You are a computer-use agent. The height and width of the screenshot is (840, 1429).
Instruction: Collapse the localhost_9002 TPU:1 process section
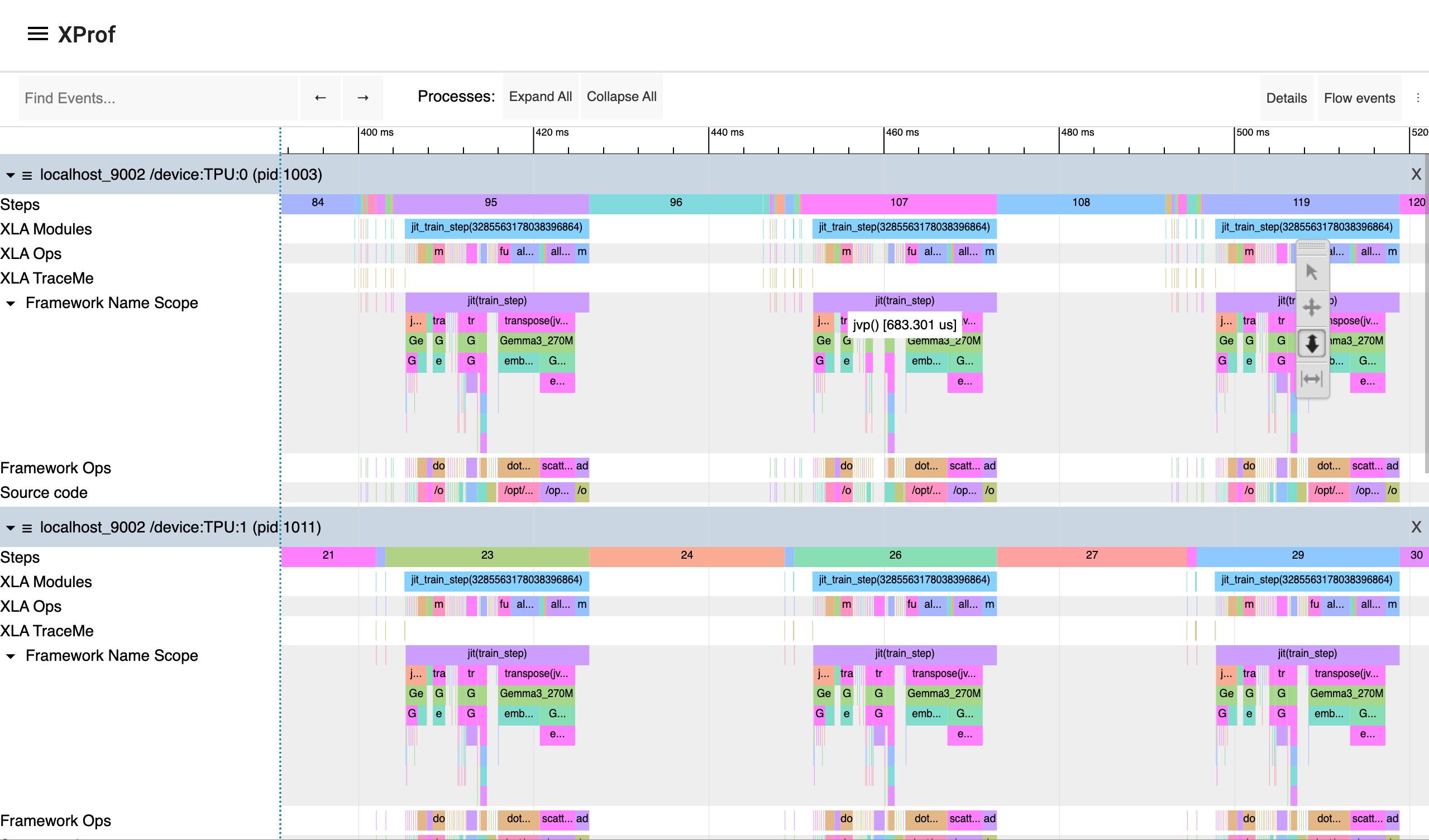click(x=9, y=527)
